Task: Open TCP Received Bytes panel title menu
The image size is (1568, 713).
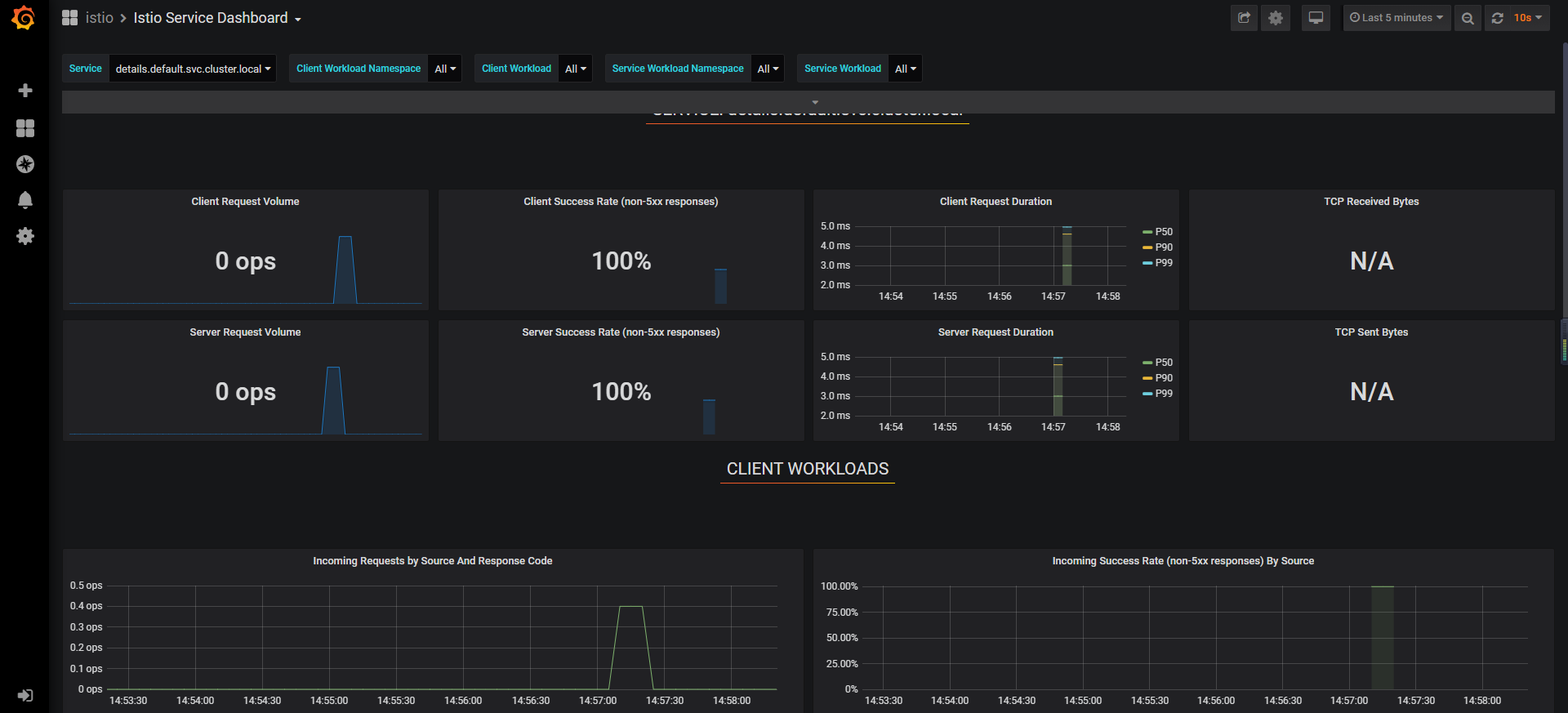Action: pos(1371,202)
